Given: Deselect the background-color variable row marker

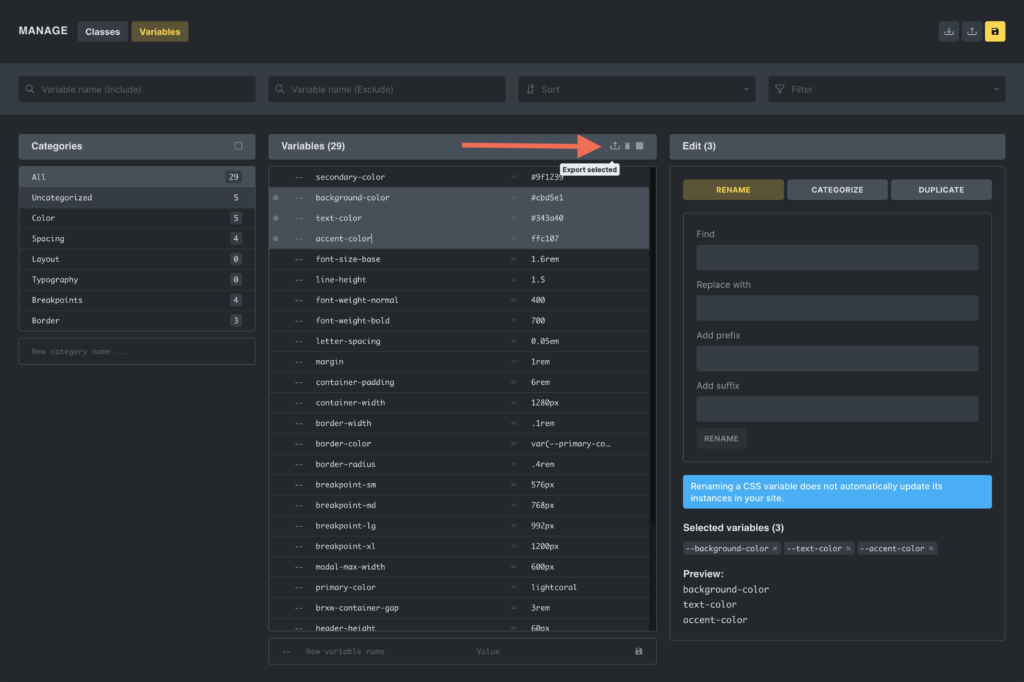Looking at the screenshot, I should point(275,198).
